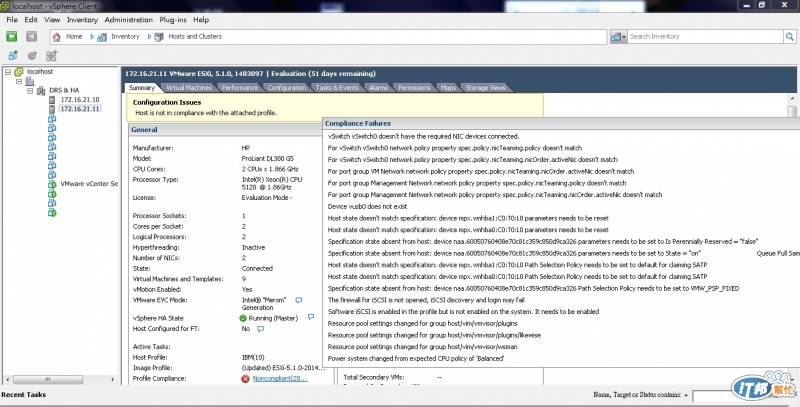Click the third toolbar icon with plus sign

(x=51, y=56)
